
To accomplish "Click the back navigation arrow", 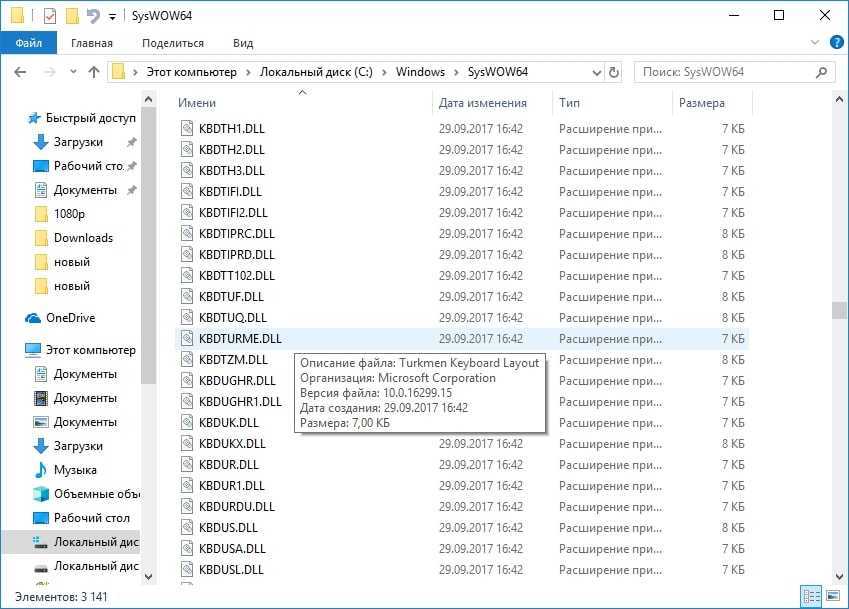I will click(x=20, y=72).
